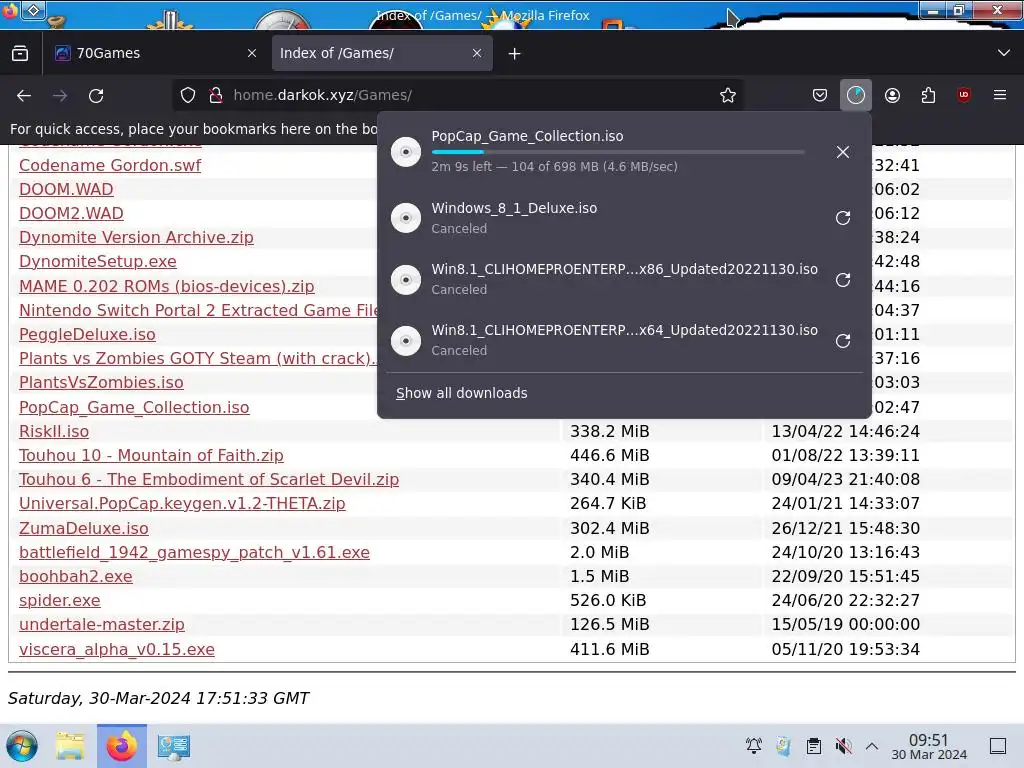Image resolution: width=1024 pixels, height=768 pixels.
Task: Bookmark this page with the star icon
Action: coord(728,95)
